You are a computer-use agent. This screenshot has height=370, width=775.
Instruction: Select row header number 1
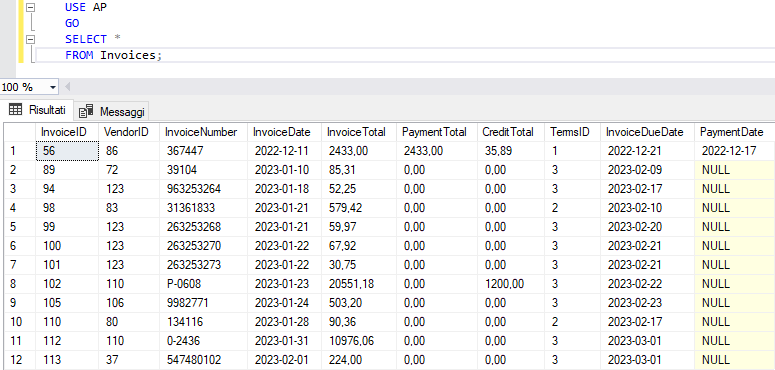[20, 151]
